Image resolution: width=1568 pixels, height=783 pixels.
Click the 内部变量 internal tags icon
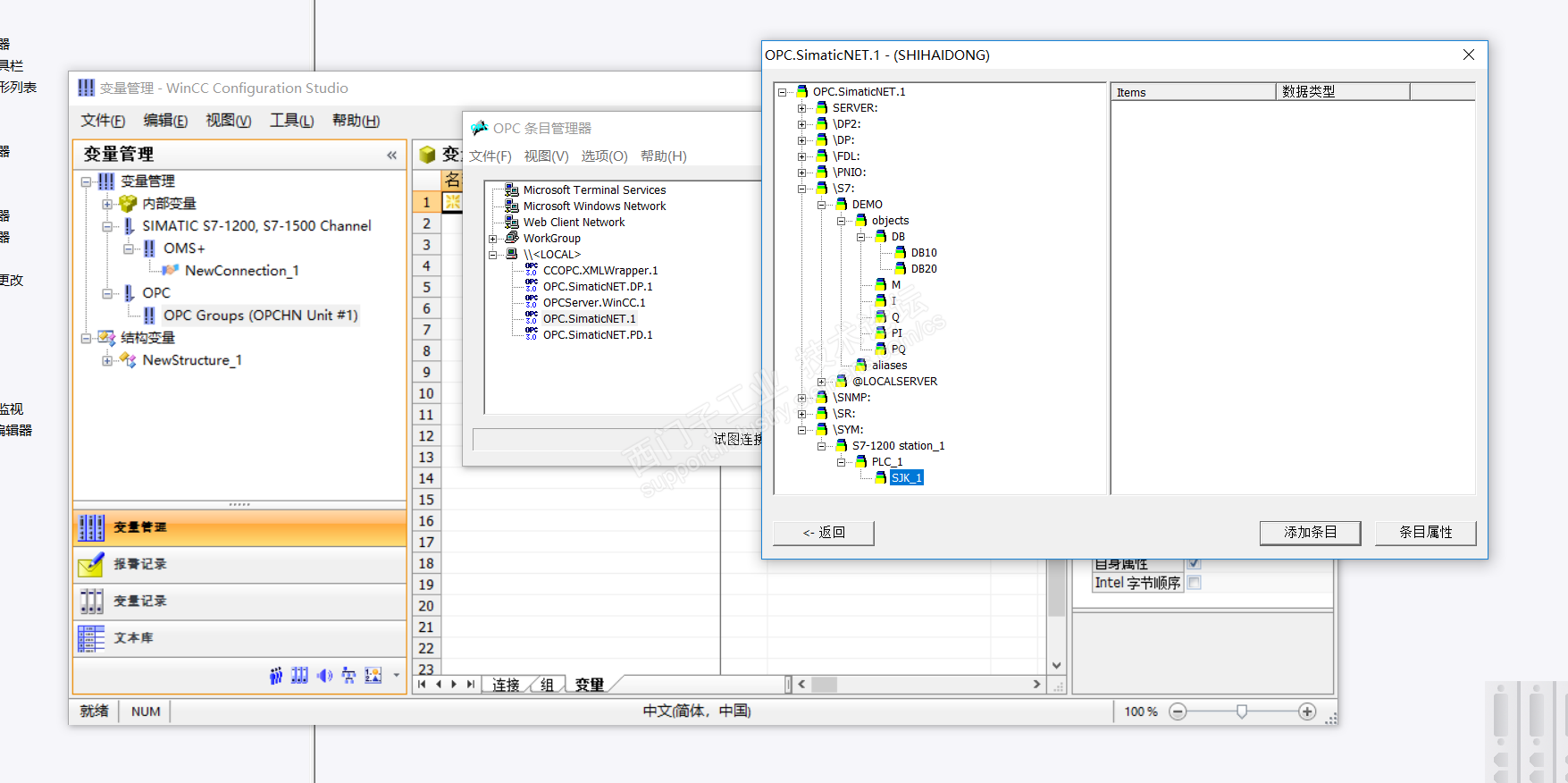[128, 204]
